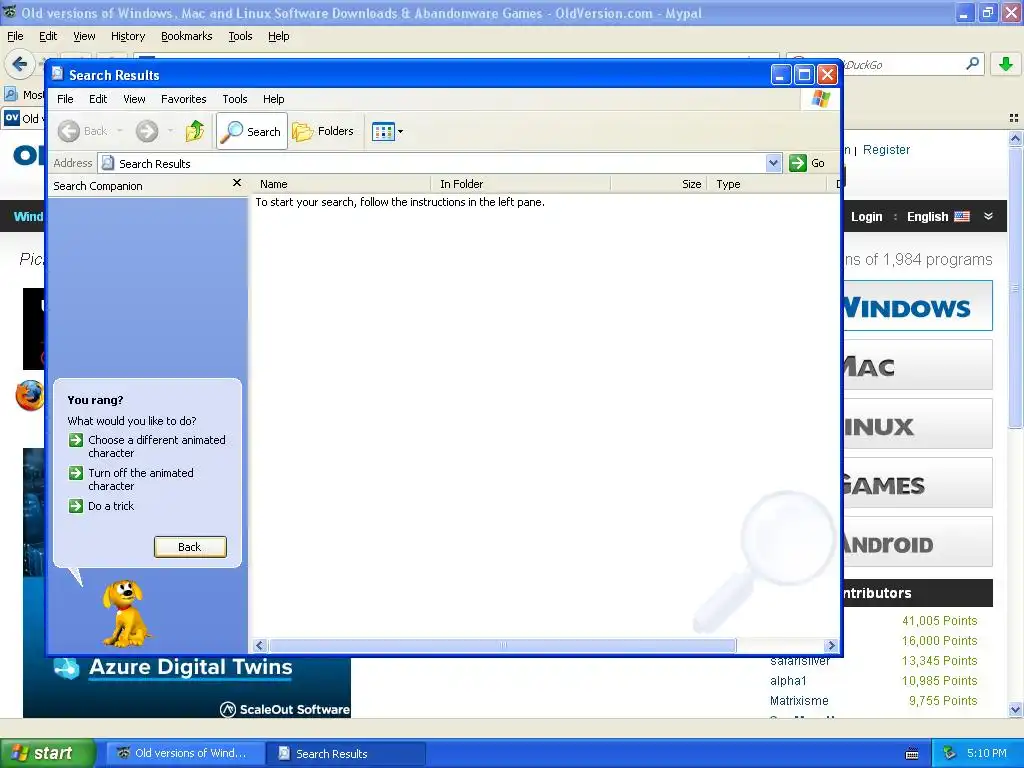Click contributor Matrixisme in the list

point(799,701)
